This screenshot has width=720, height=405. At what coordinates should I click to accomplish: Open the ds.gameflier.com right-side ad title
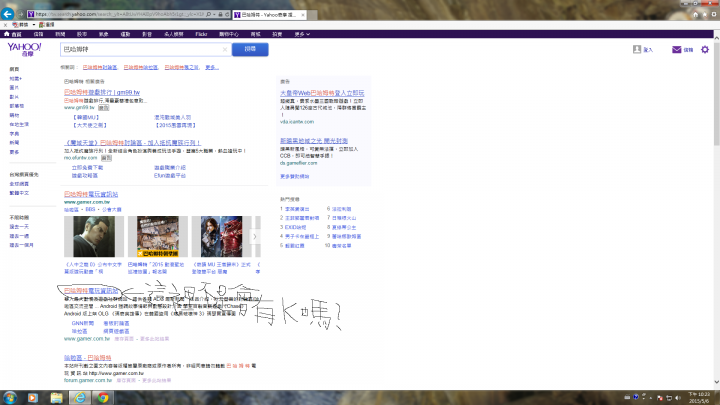tap(314, 141)
